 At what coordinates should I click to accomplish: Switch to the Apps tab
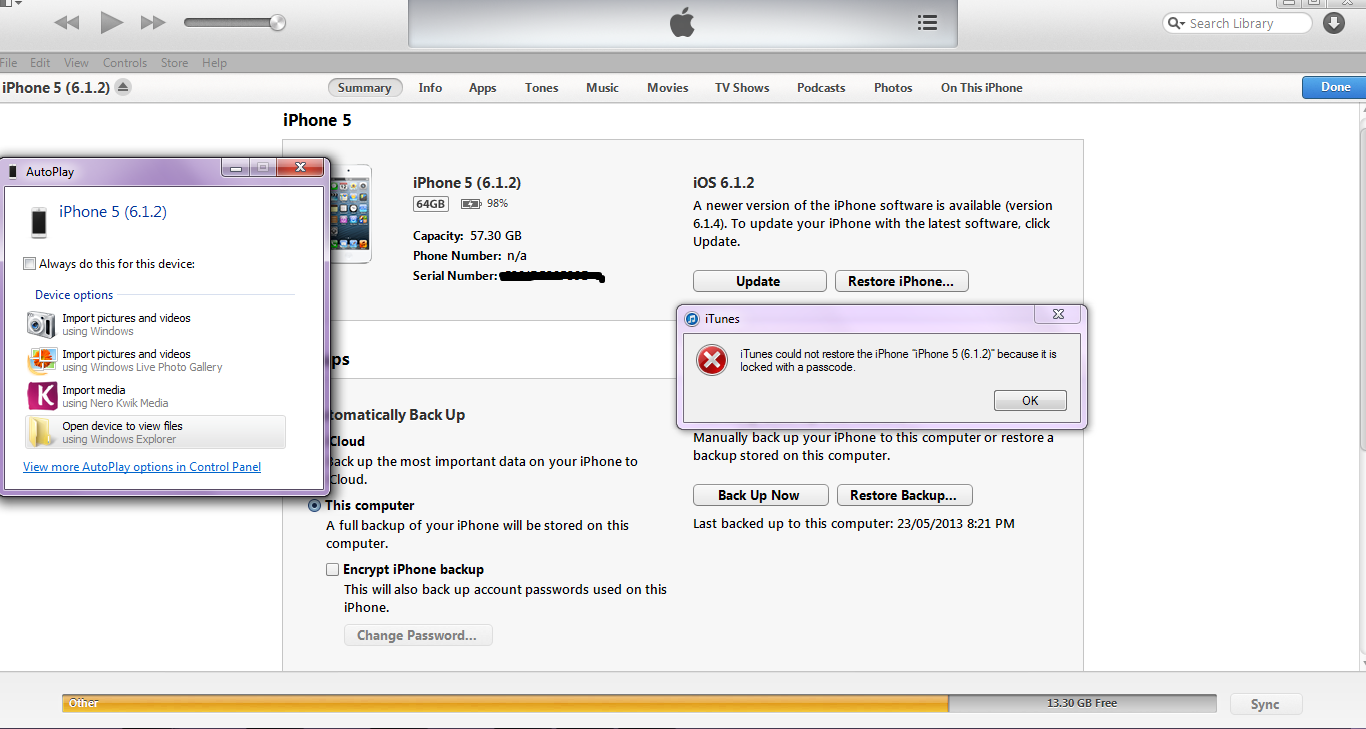pos(483,88)
